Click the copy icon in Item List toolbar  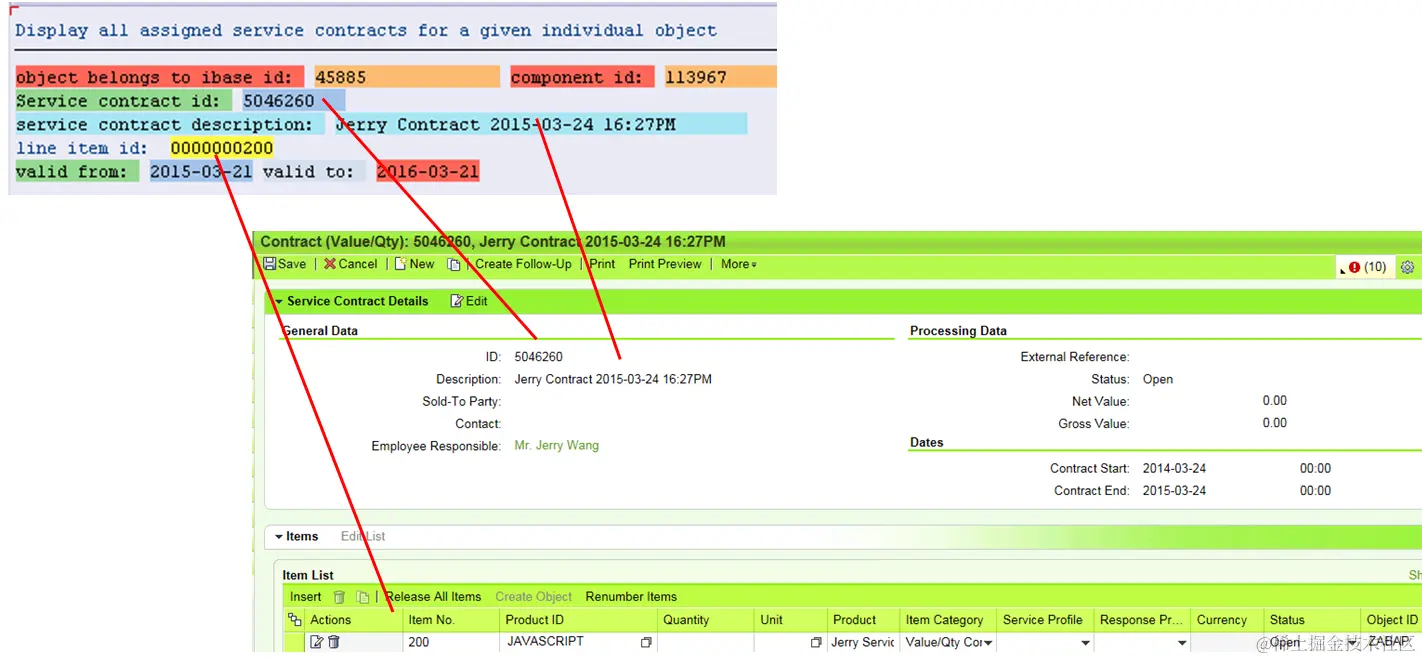(363, 597)
